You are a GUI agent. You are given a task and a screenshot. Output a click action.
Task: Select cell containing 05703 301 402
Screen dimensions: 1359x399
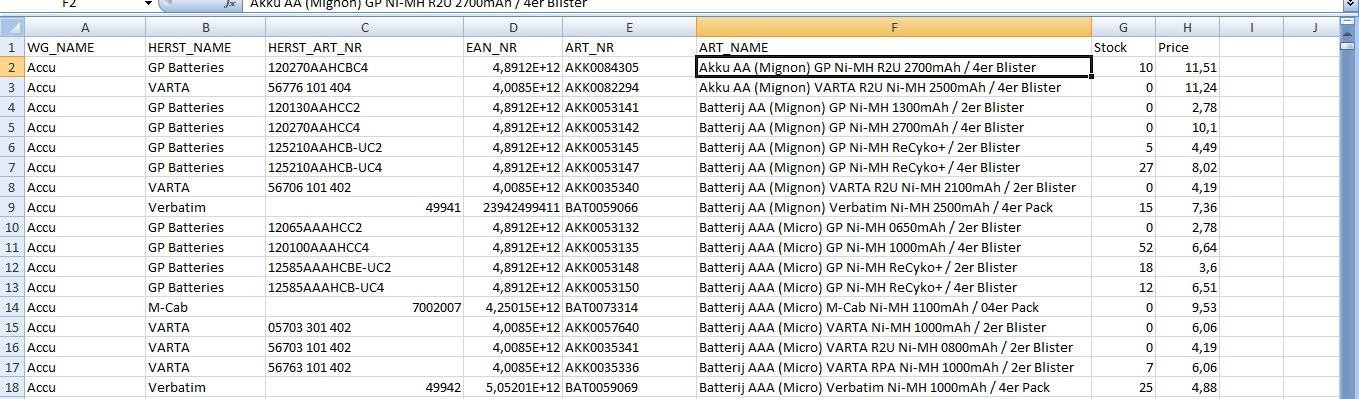(x=364, y=327)
